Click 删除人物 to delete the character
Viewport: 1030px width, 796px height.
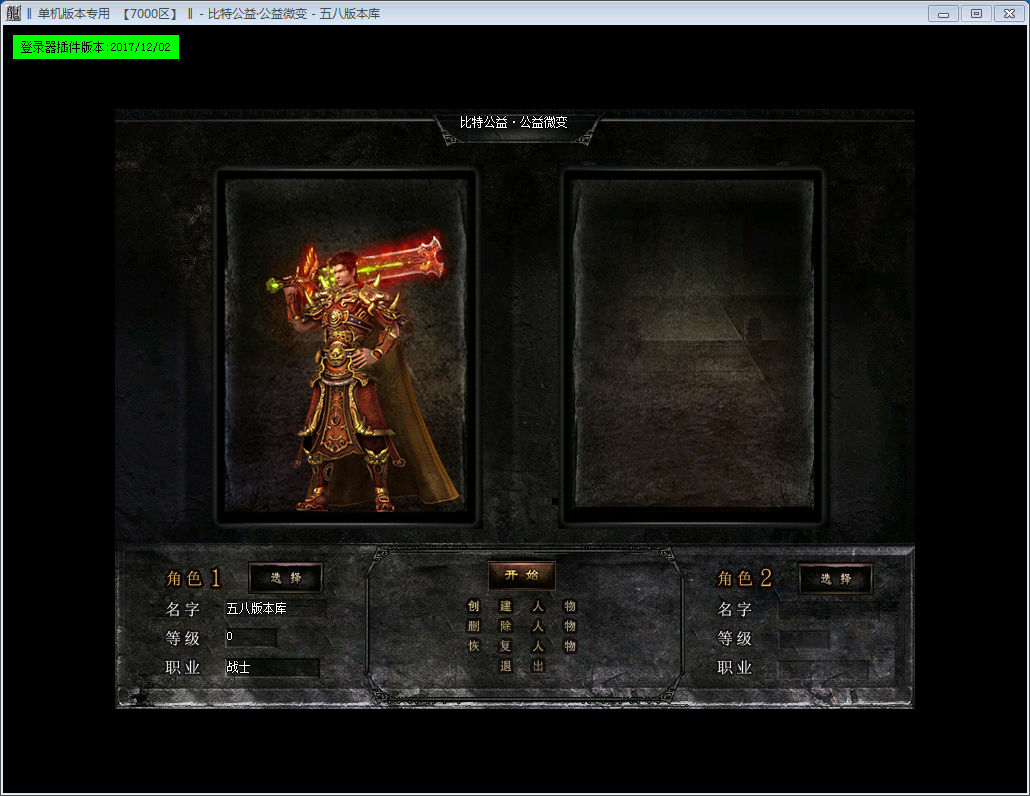(521, 626)
